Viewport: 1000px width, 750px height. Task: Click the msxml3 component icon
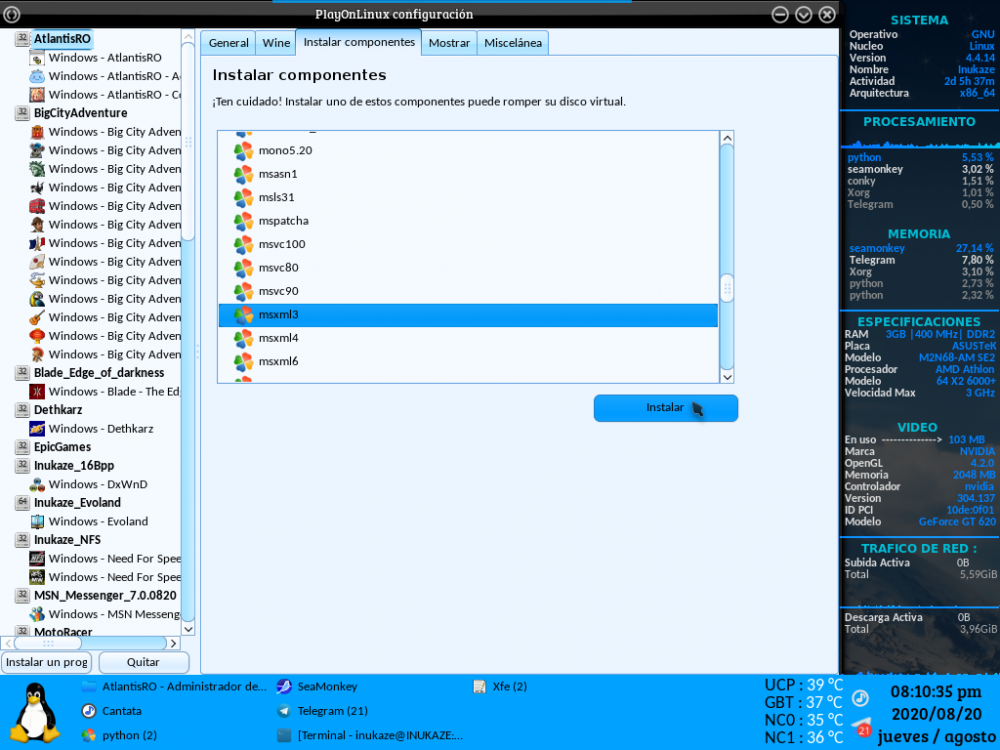[x=243, y=315]
